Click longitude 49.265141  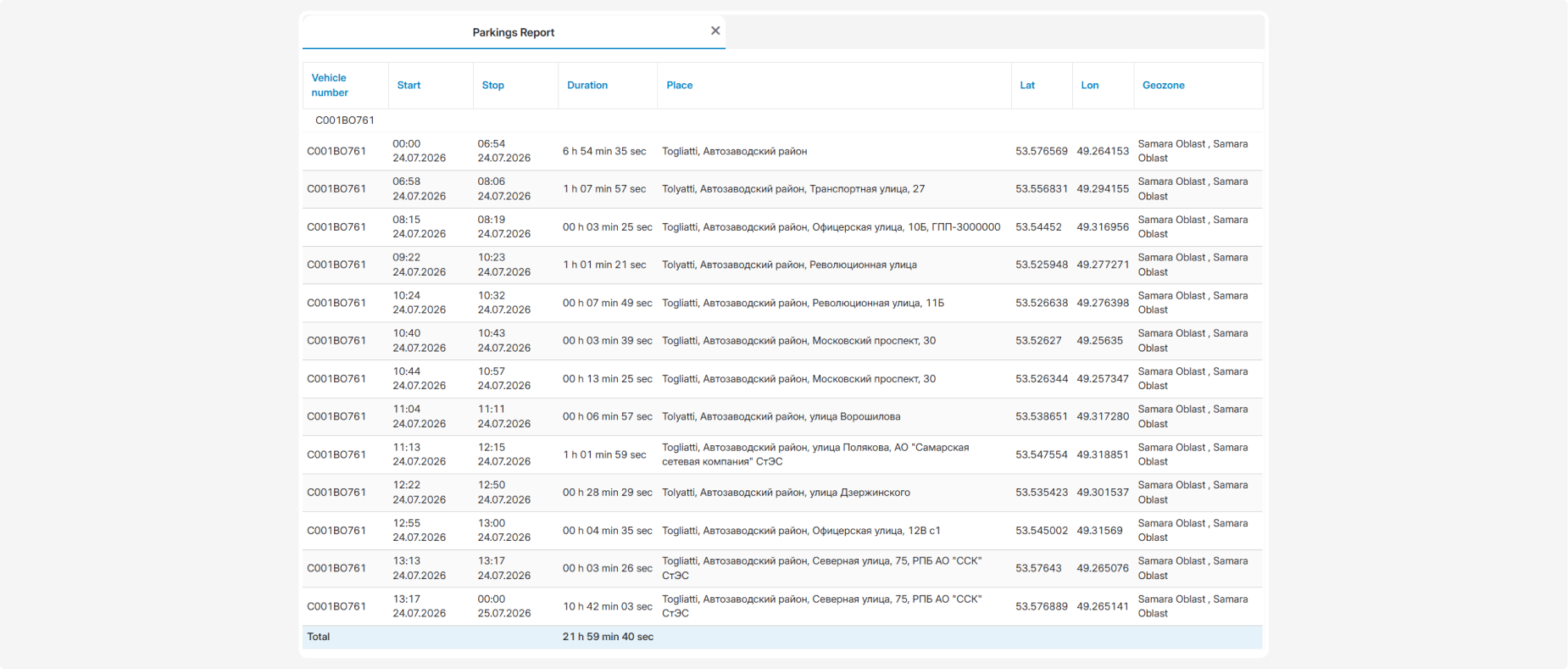coord(1103,606)
